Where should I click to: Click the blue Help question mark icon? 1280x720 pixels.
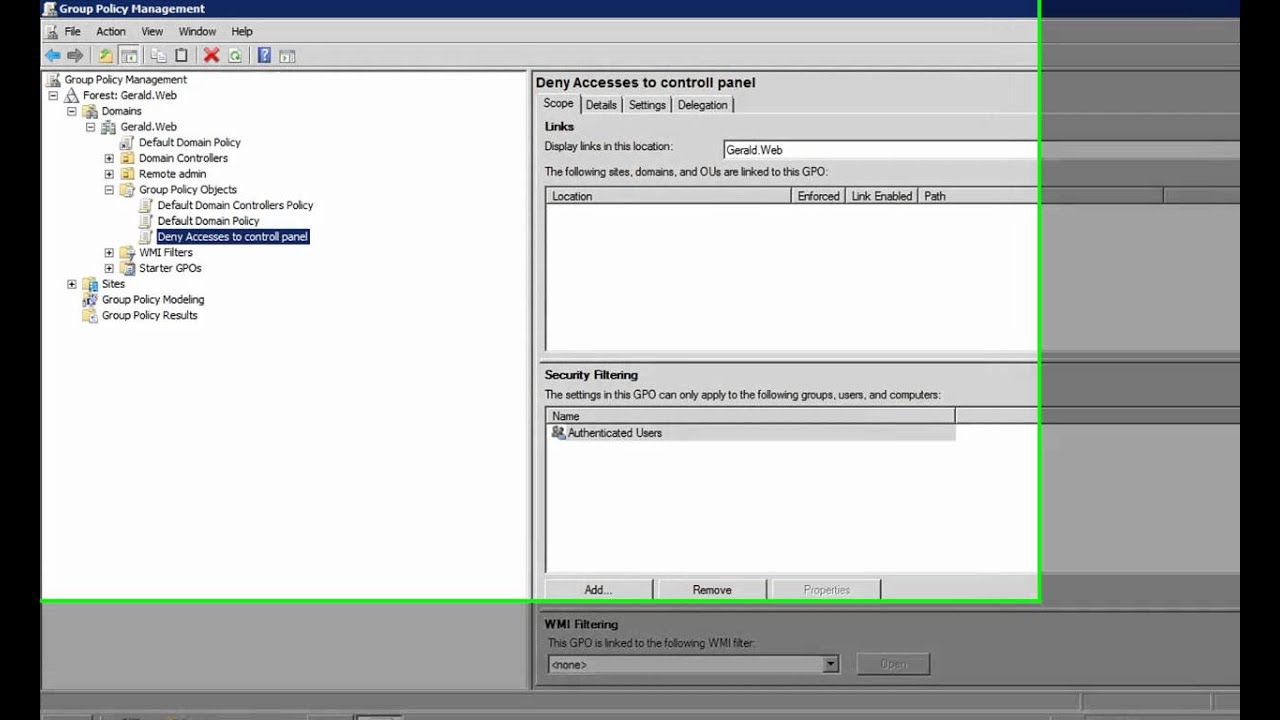pyautogui.click(x=264, y=56)
